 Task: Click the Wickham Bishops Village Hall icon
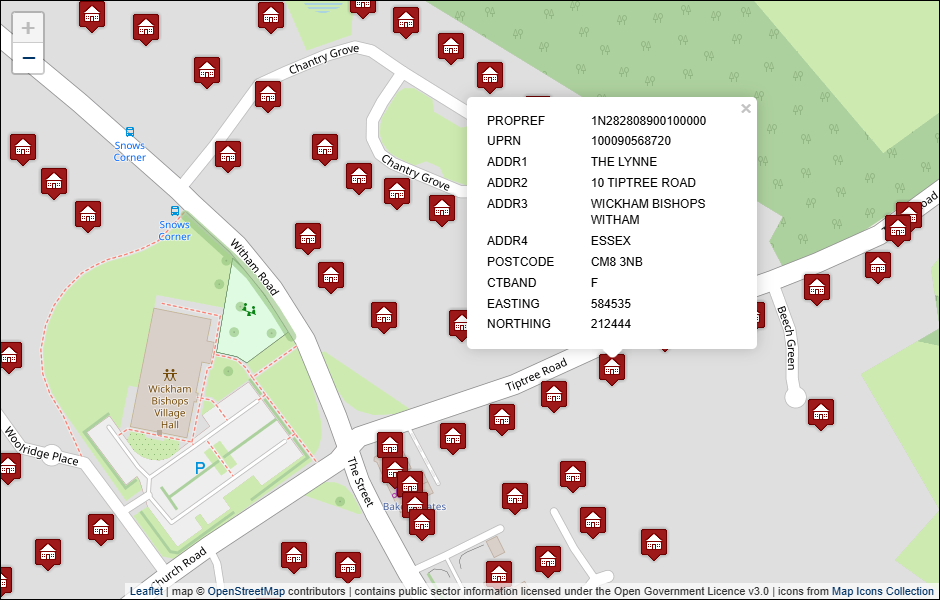pyautogui.click(x=170, y=375)
